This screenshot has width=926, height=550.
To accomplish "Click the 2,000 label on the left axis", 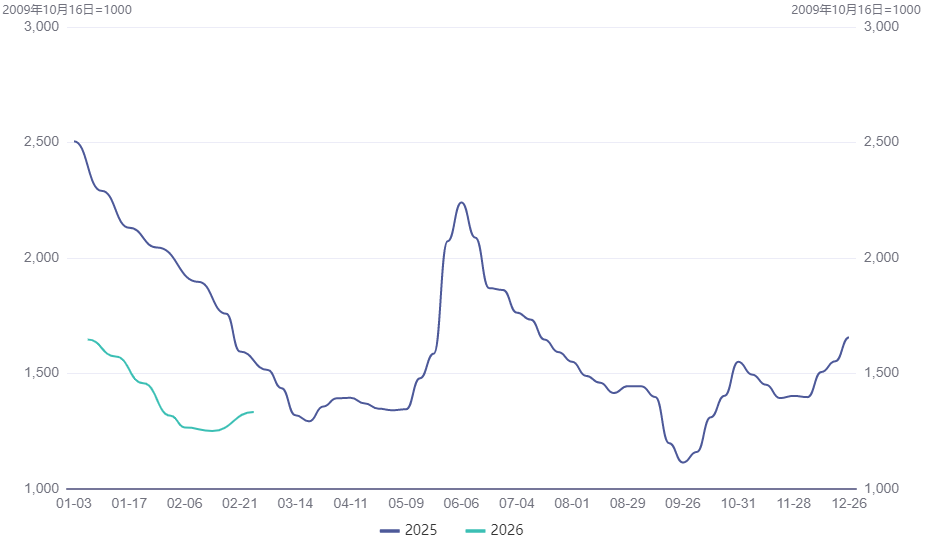I will coord(41,258).
